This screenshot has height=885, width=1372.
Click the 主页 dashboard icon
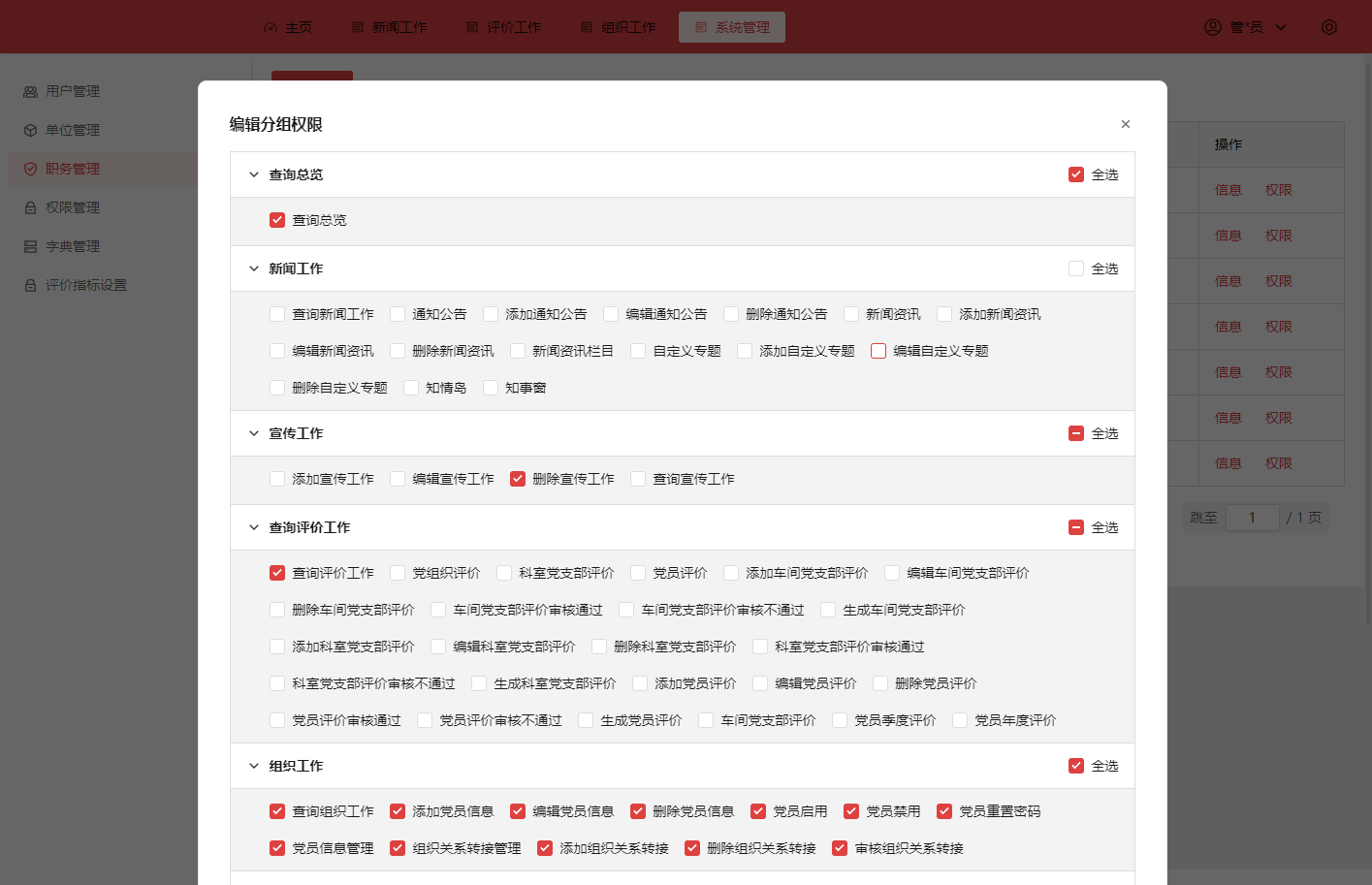(x=271, y=27)
